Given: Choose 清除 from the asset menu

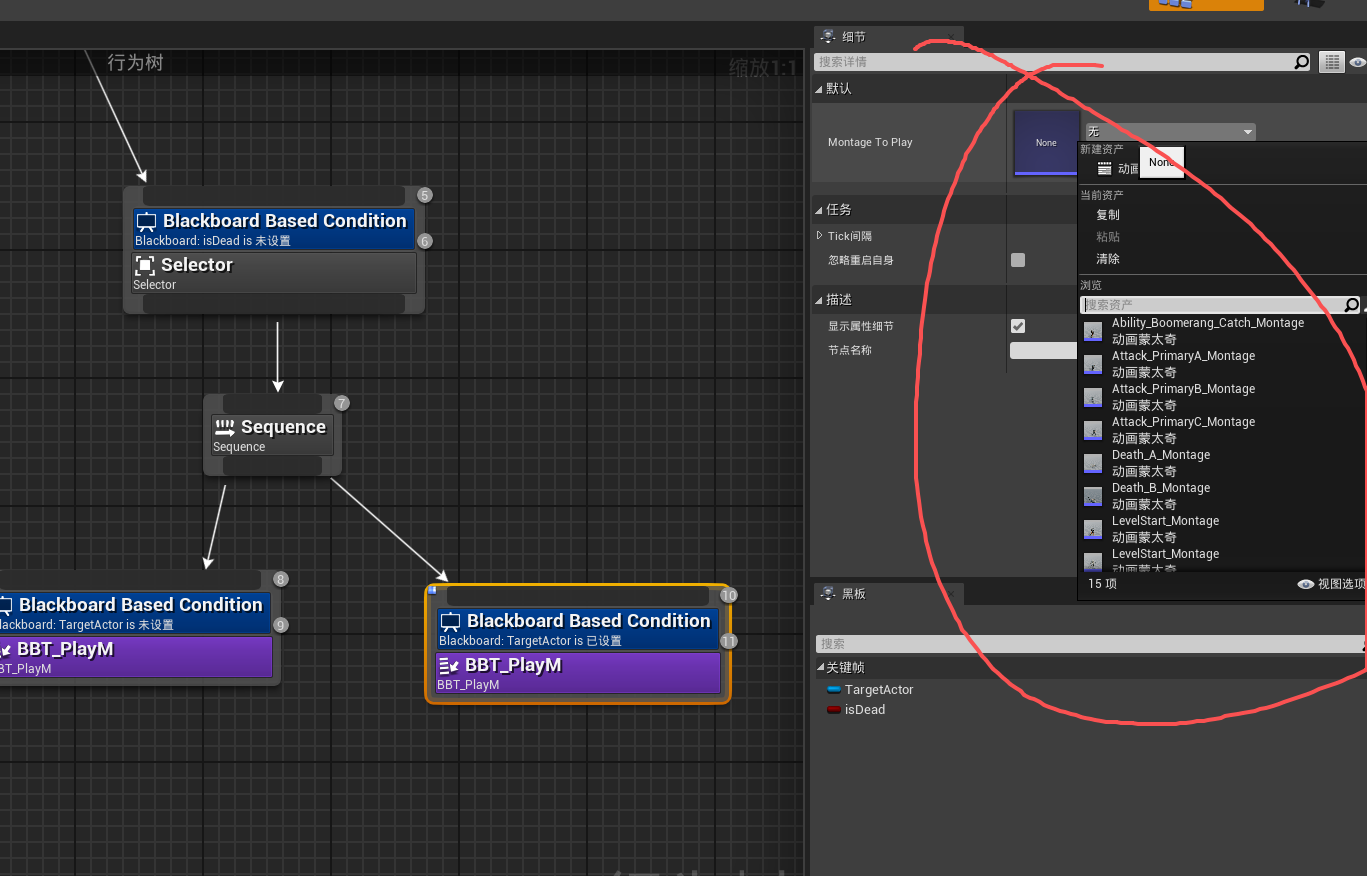Looking at the screenshot, I should click(1108, 259).
